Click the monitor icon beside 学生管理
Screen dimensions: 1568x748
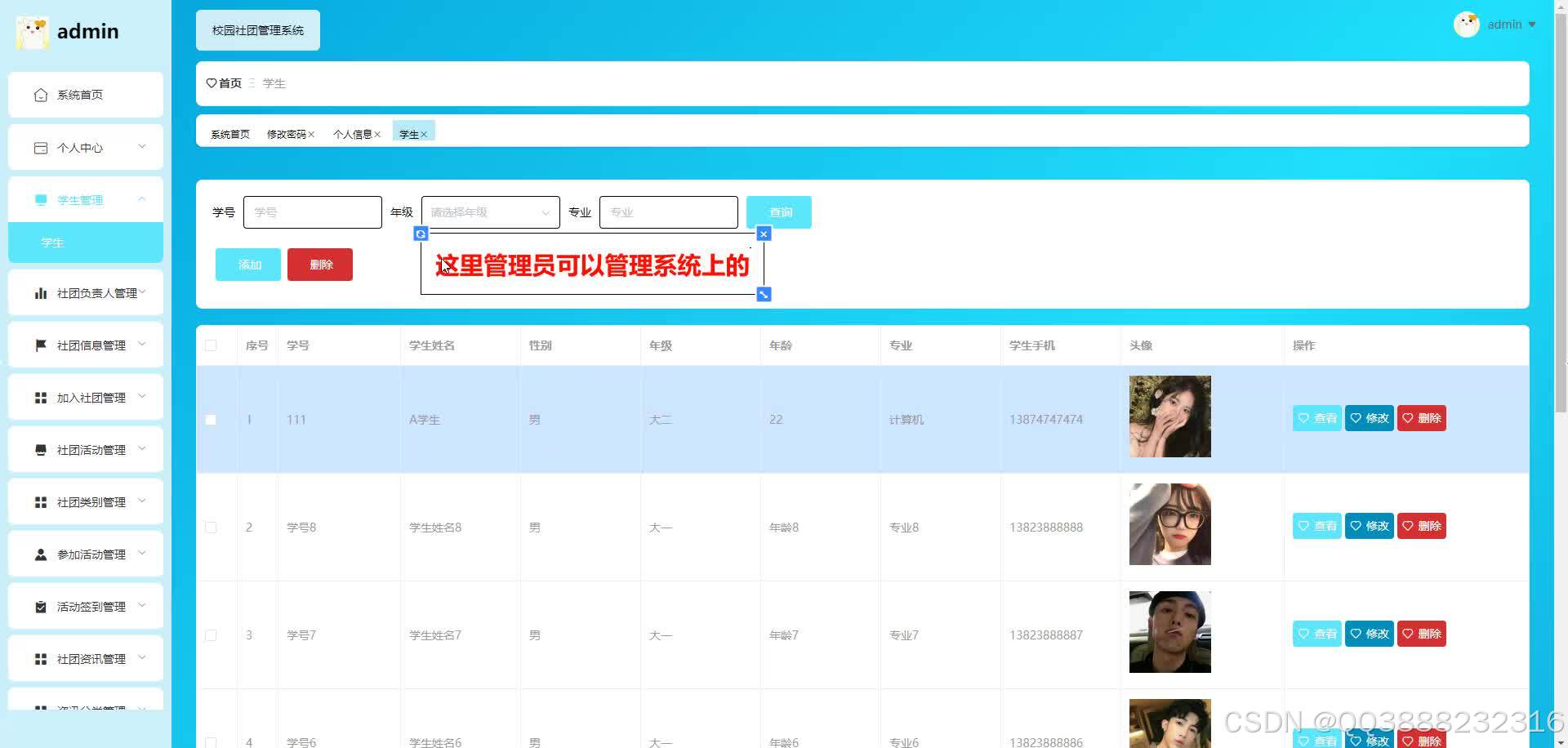(41, 200)
